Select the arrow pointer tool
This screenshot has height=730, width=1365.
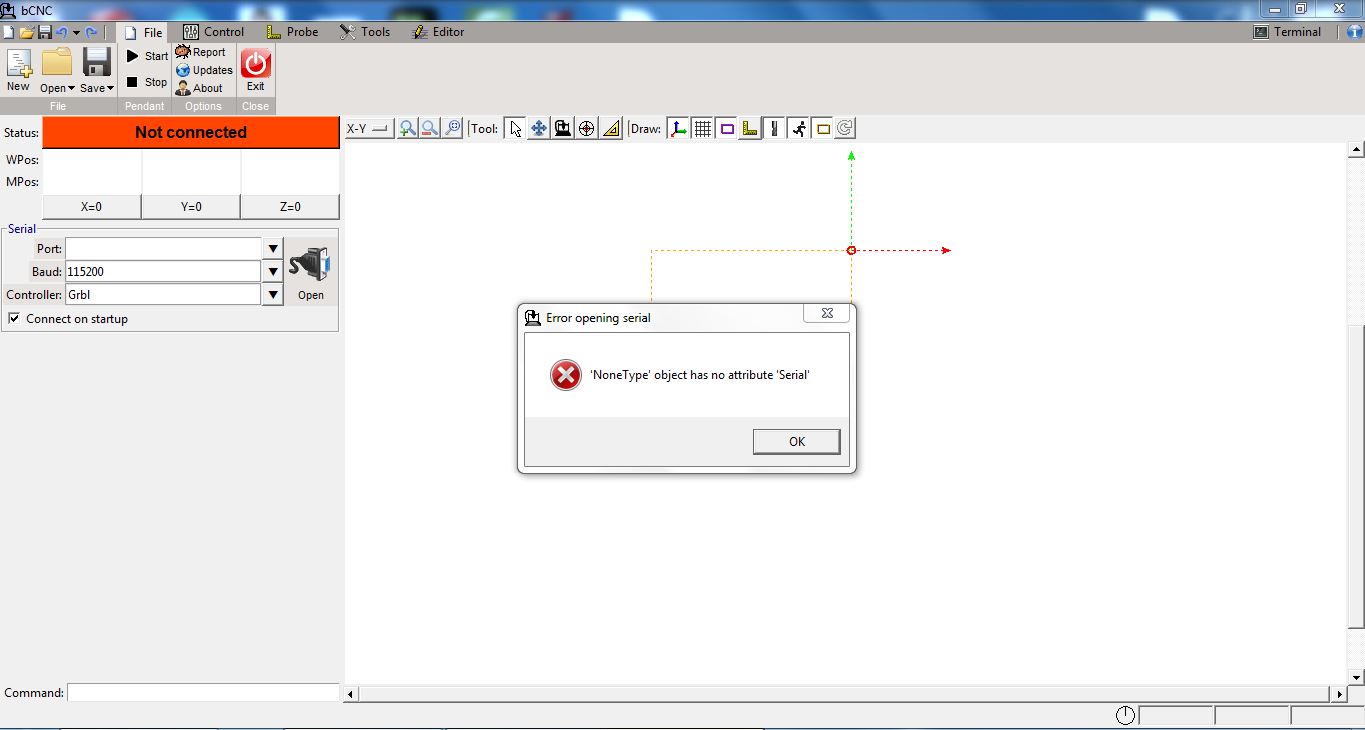click(515, 128)
